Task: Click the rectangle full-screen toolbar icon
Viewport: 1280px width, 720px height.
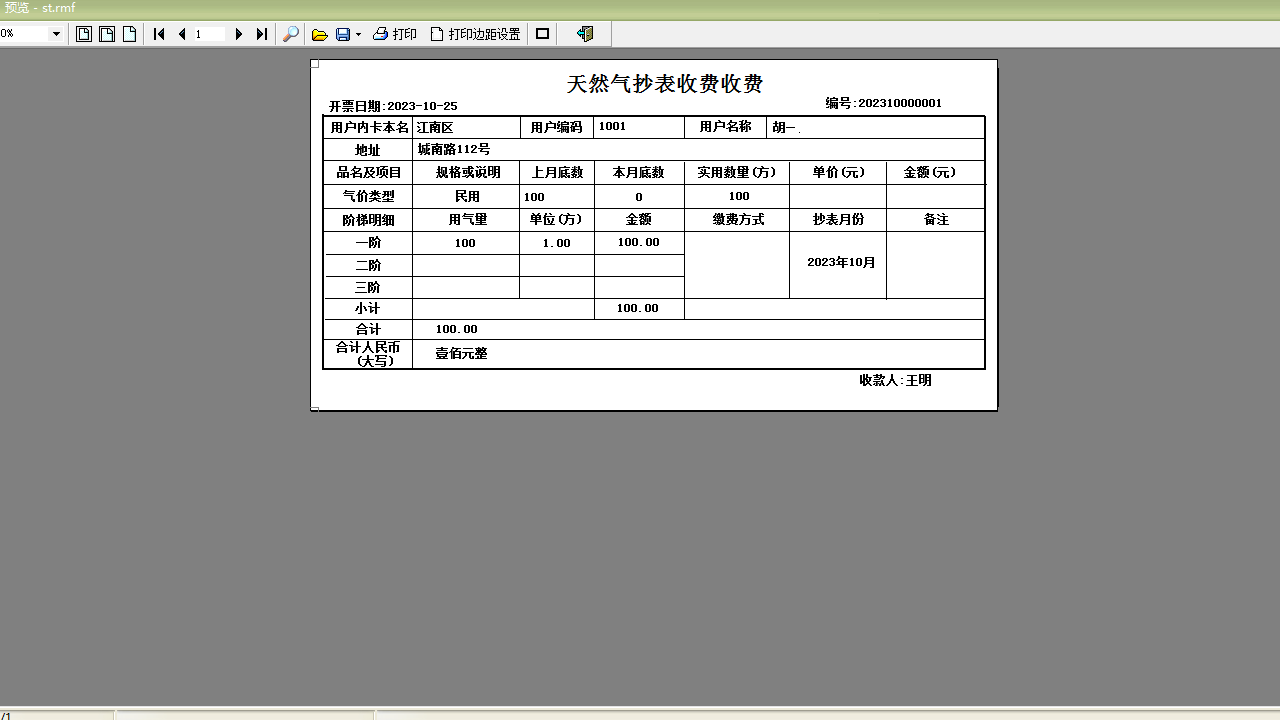Action: [543, 34]
